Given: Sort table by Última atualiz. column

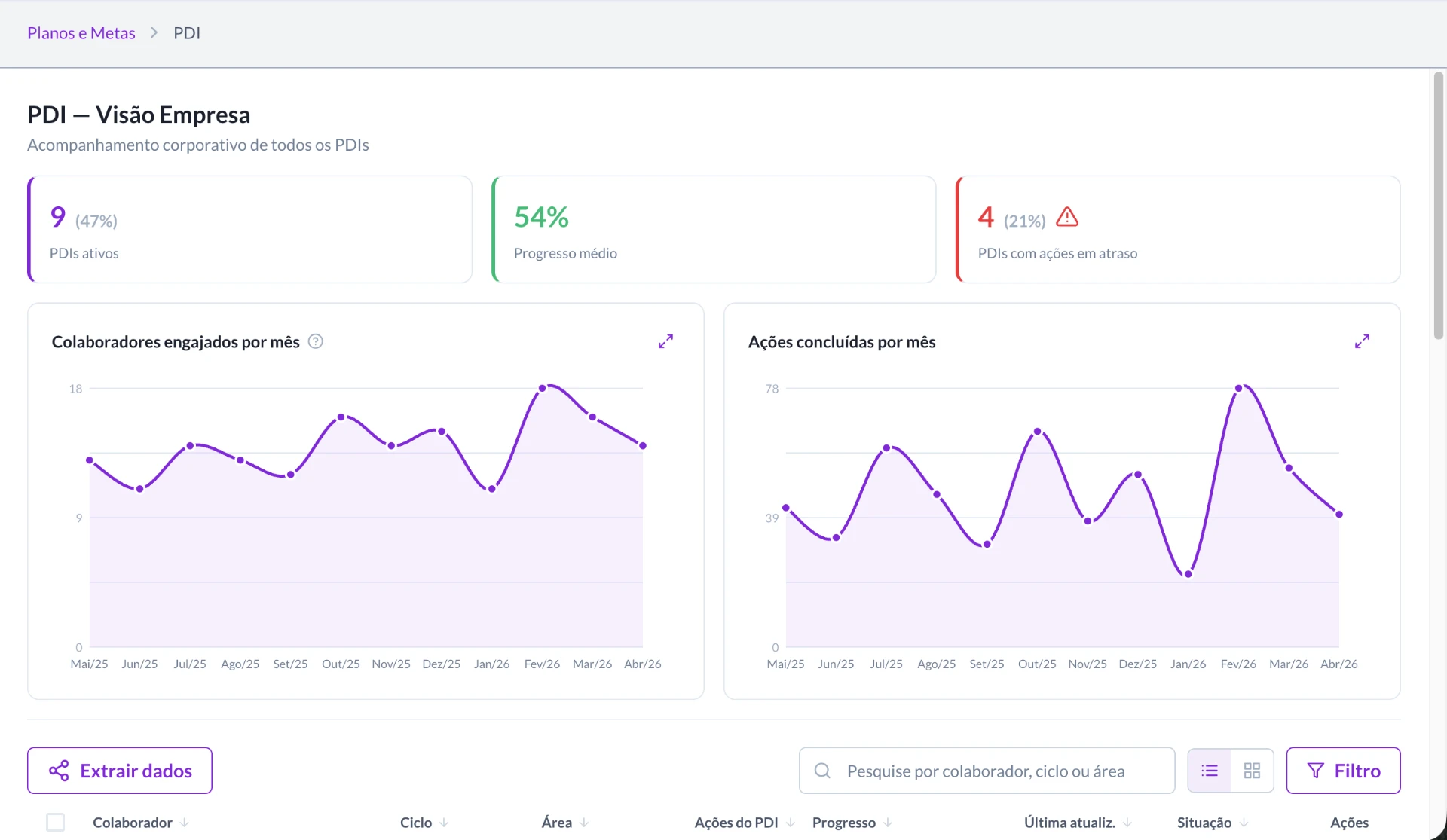Looking at the screenshot, I should pos(1078,823).
